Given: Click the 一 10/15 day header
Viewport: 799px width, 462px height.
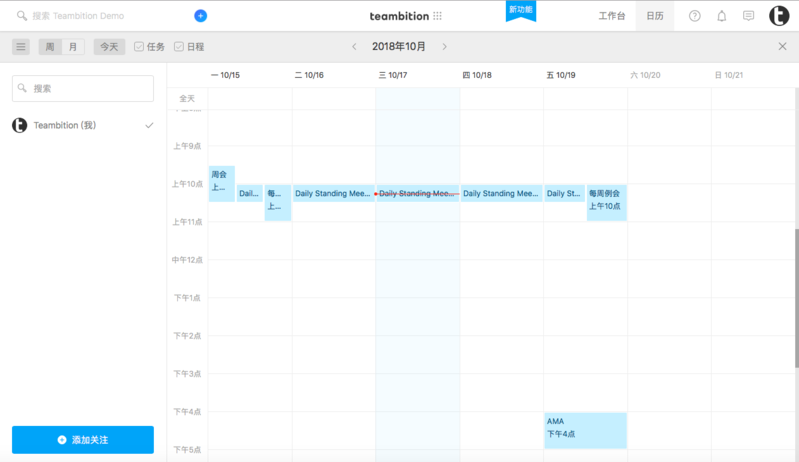Looking at the screenshot, I should coord(225,75).
